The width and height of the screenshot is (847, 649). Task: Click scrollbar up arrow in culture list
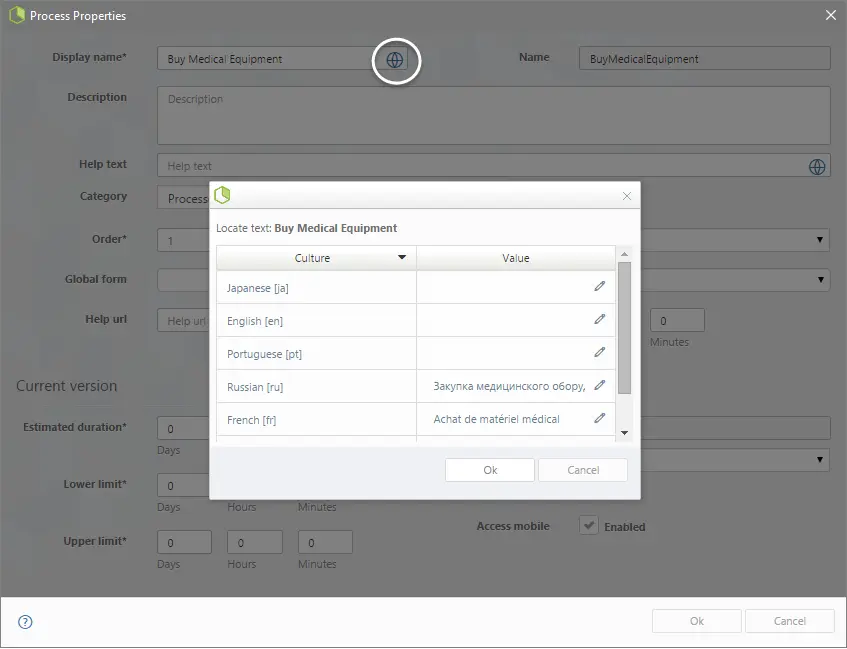624,254
